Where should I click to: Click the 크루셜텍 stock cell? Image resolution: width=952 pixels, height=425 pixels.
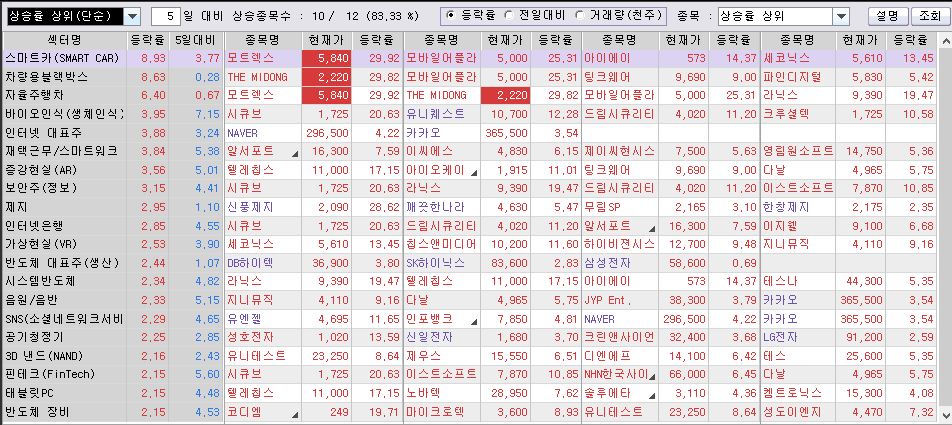[x=798, y=114]
